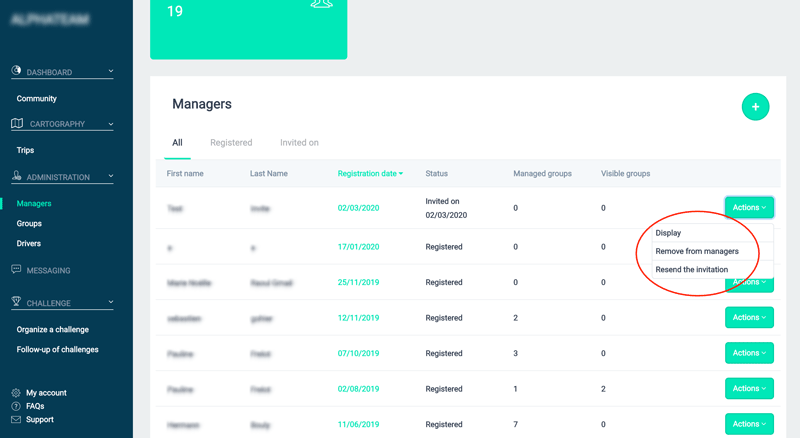Screen dimensions: 800x438
Task: Switch to the Invited on tab
Action: tap(299, 143)
